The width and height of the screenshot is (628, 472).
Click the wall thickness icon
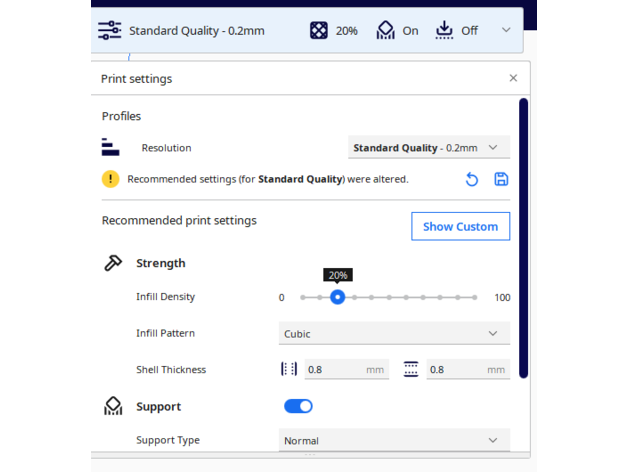[289, 369]
